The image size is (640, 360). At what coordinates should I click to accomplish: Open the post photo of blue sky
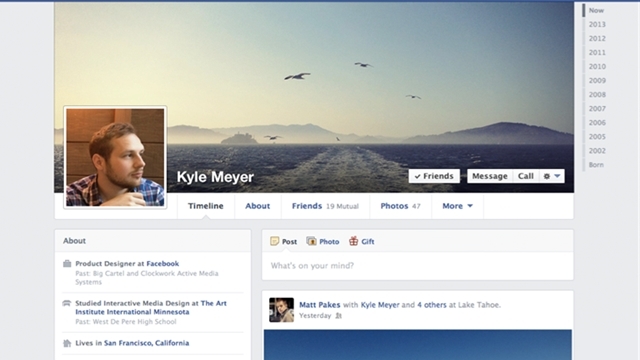coord(418,345)
